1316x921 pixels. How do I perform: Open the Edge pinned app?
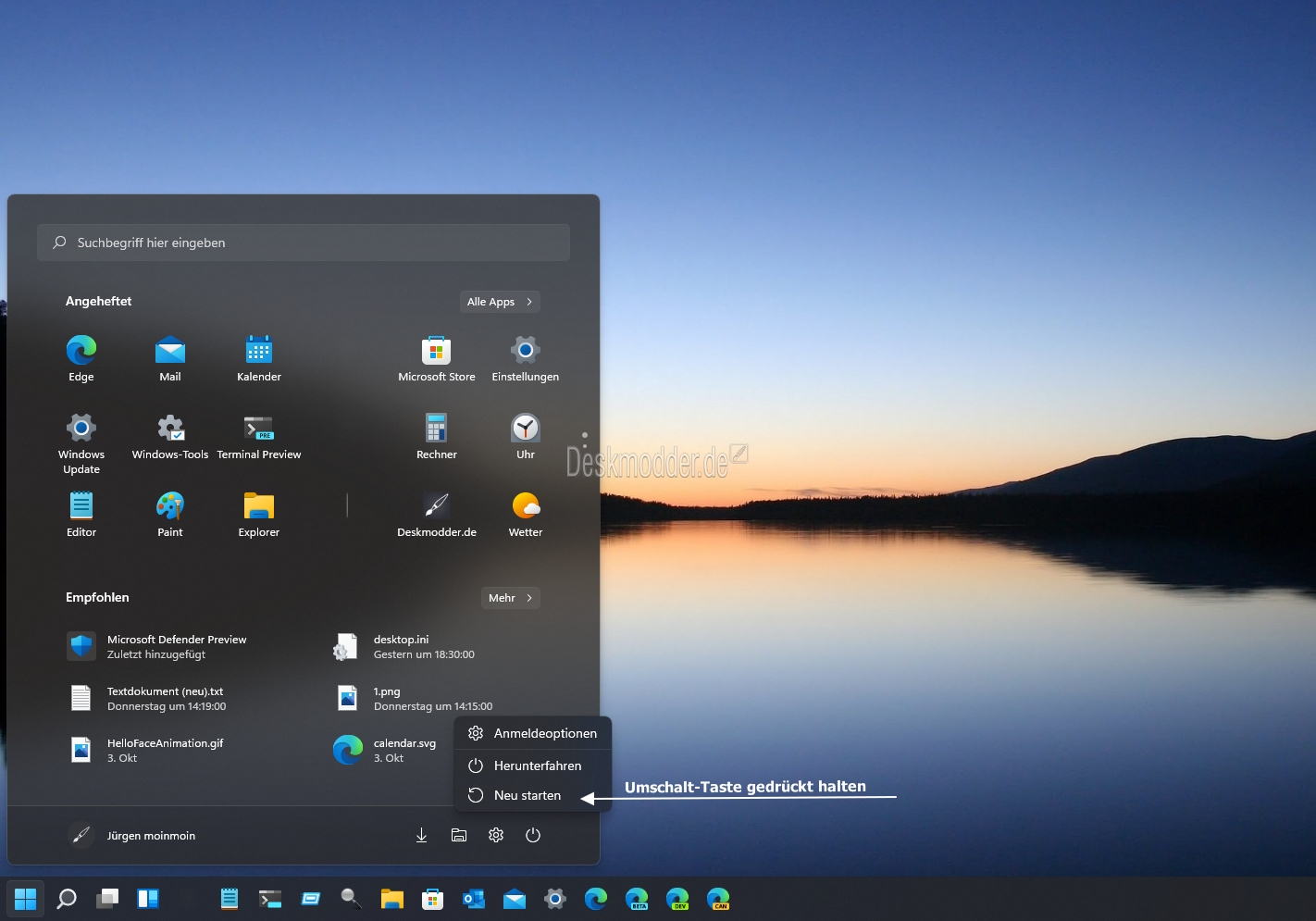(81, 358)
